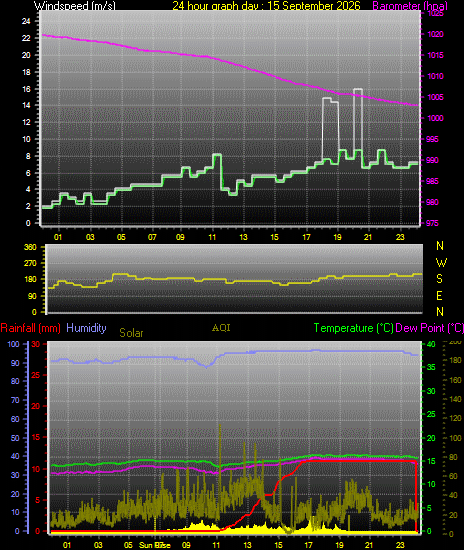
Task: Click the 22 tick on windspeed axis
Action: [26, 38]
